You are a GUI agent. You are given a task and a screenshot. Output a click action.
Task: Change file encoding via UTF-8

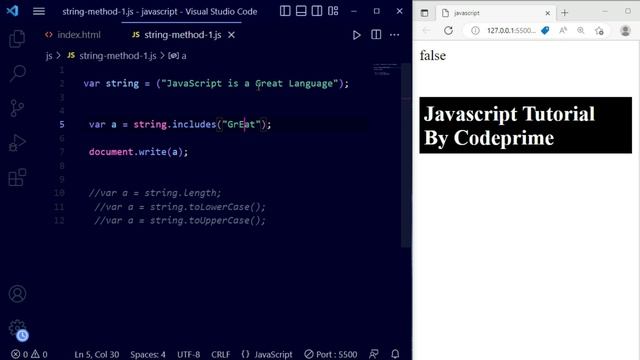189,354
